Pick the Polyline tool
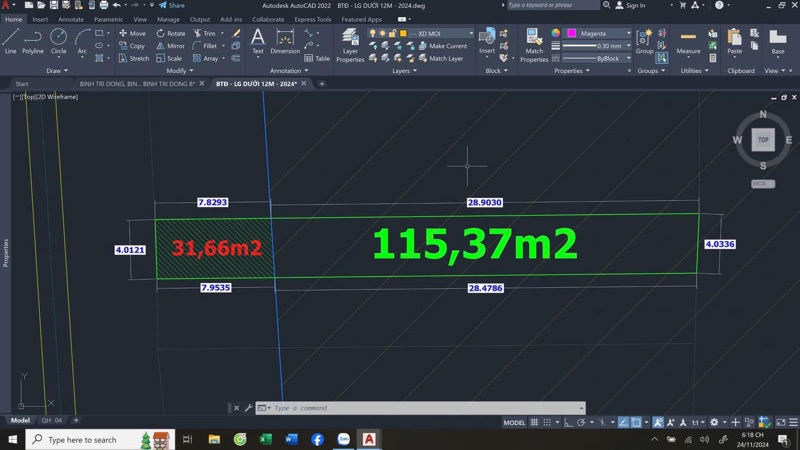The height and width of the screenshot is (450, 800). point(33,41)
